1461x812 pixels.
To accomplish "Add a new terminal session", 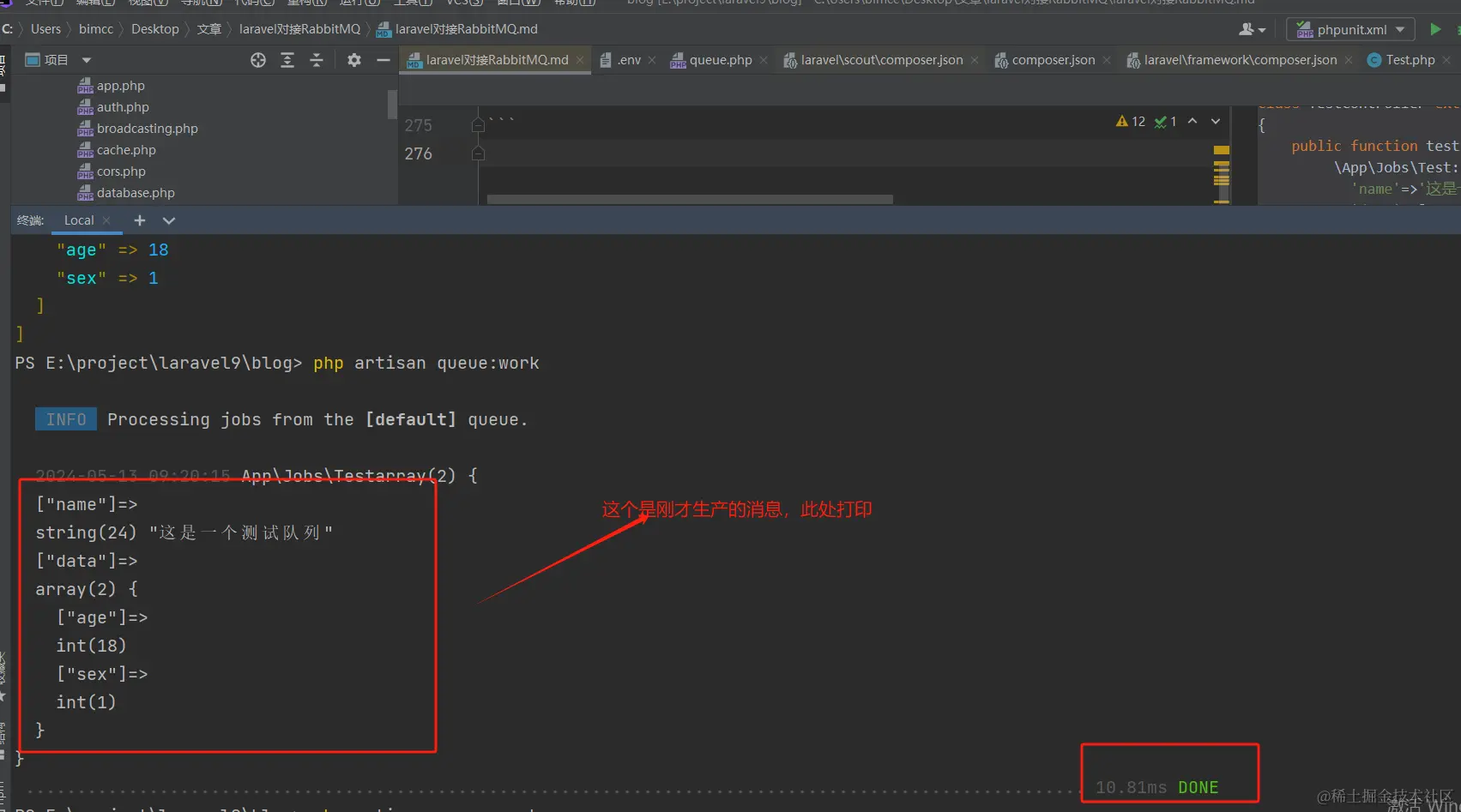I will pos(140,220).
